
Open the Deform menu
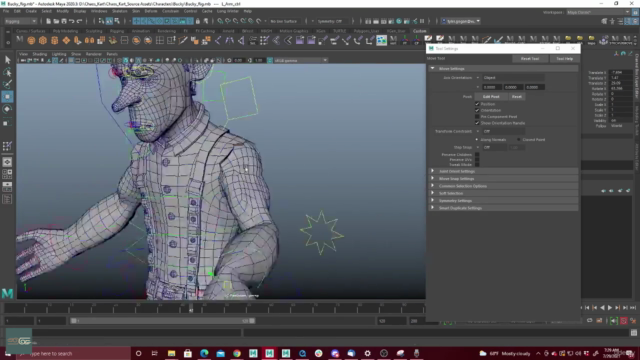tap(151, 11)
